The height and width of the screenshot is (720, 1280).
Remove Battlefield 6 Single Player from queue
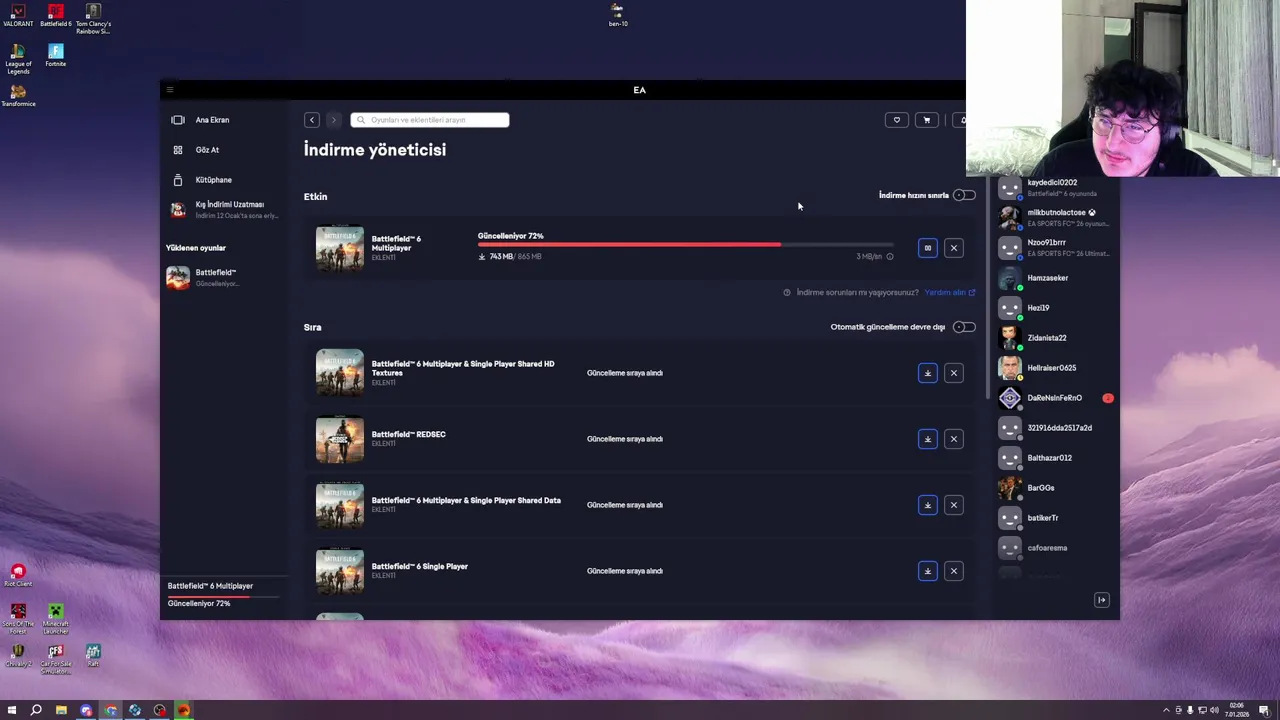(x=954, y=571)
